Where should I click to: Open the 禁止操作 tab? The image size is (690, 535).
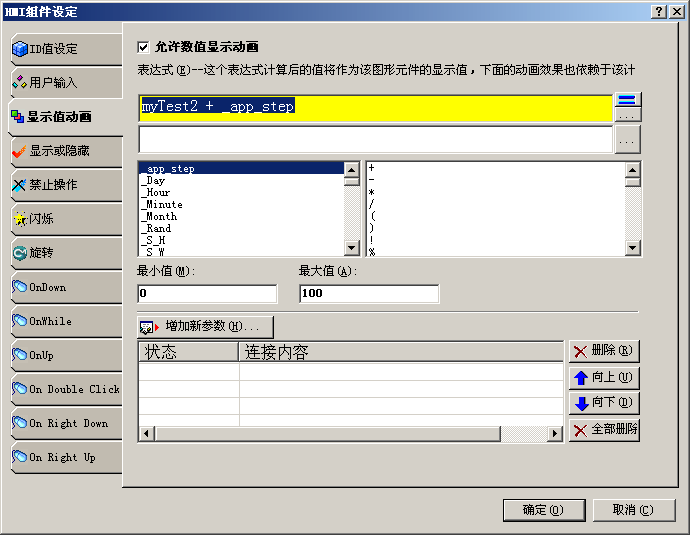[64, 185]
